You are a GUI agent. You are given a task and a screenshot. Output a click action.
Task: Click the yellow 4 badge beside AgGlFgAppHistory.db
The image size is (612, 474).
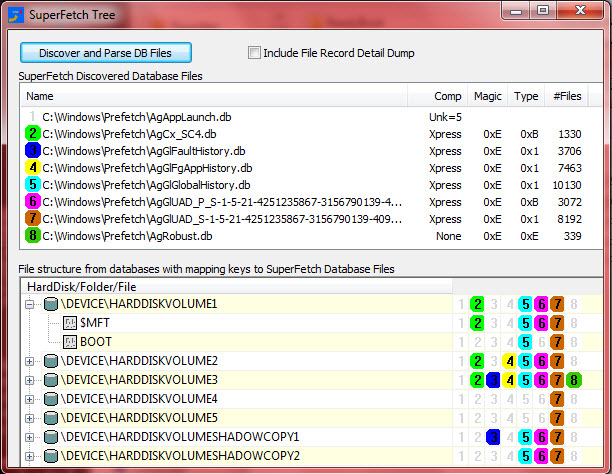click(33, 168)
